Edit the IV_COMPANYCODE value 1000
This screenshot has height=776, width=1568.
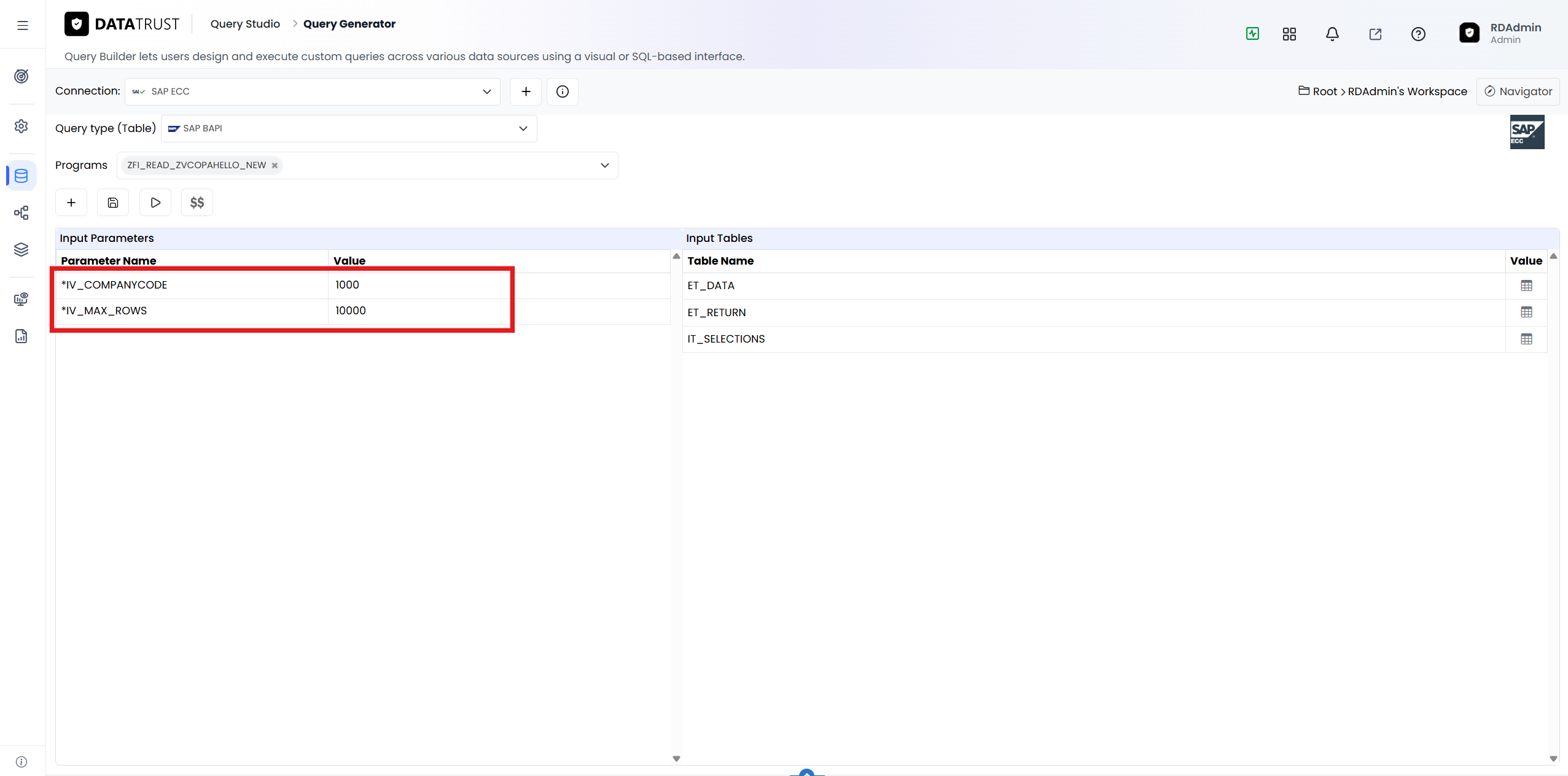tap(499, 285)
